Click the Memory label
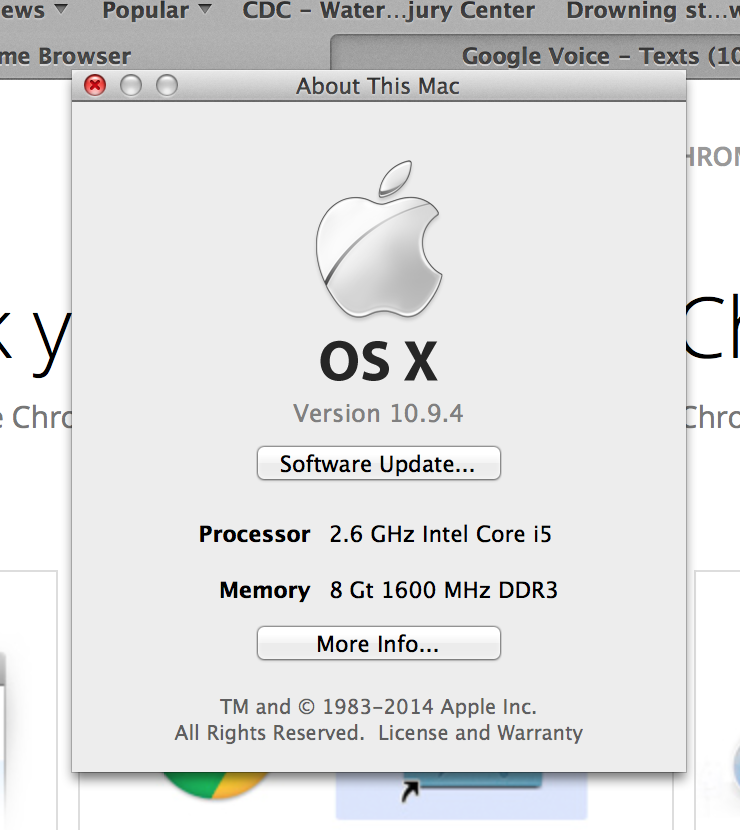The height and width of the screenshot is (830, 740). (x=265, y=590)
